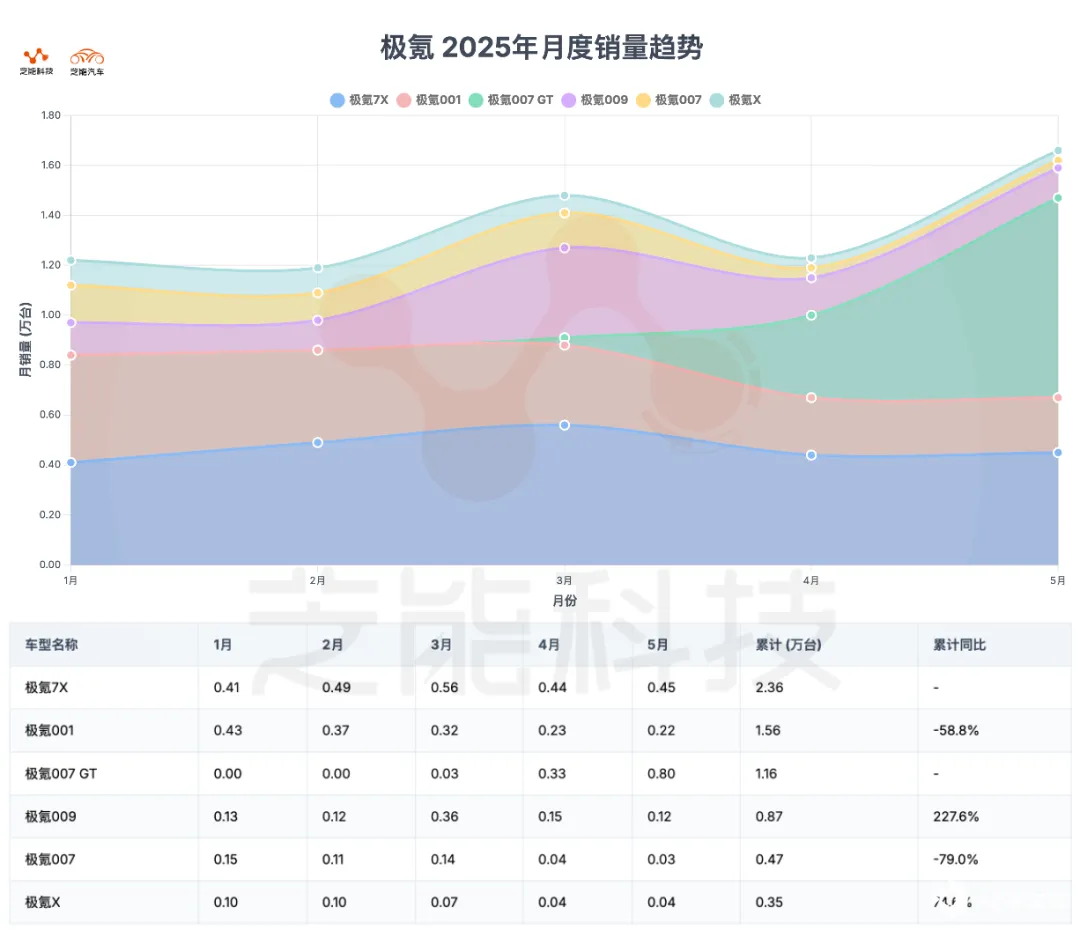Click the blue 极氪7X legend swatch
This screenshot has width=1080, height=930.
point(337,100)
